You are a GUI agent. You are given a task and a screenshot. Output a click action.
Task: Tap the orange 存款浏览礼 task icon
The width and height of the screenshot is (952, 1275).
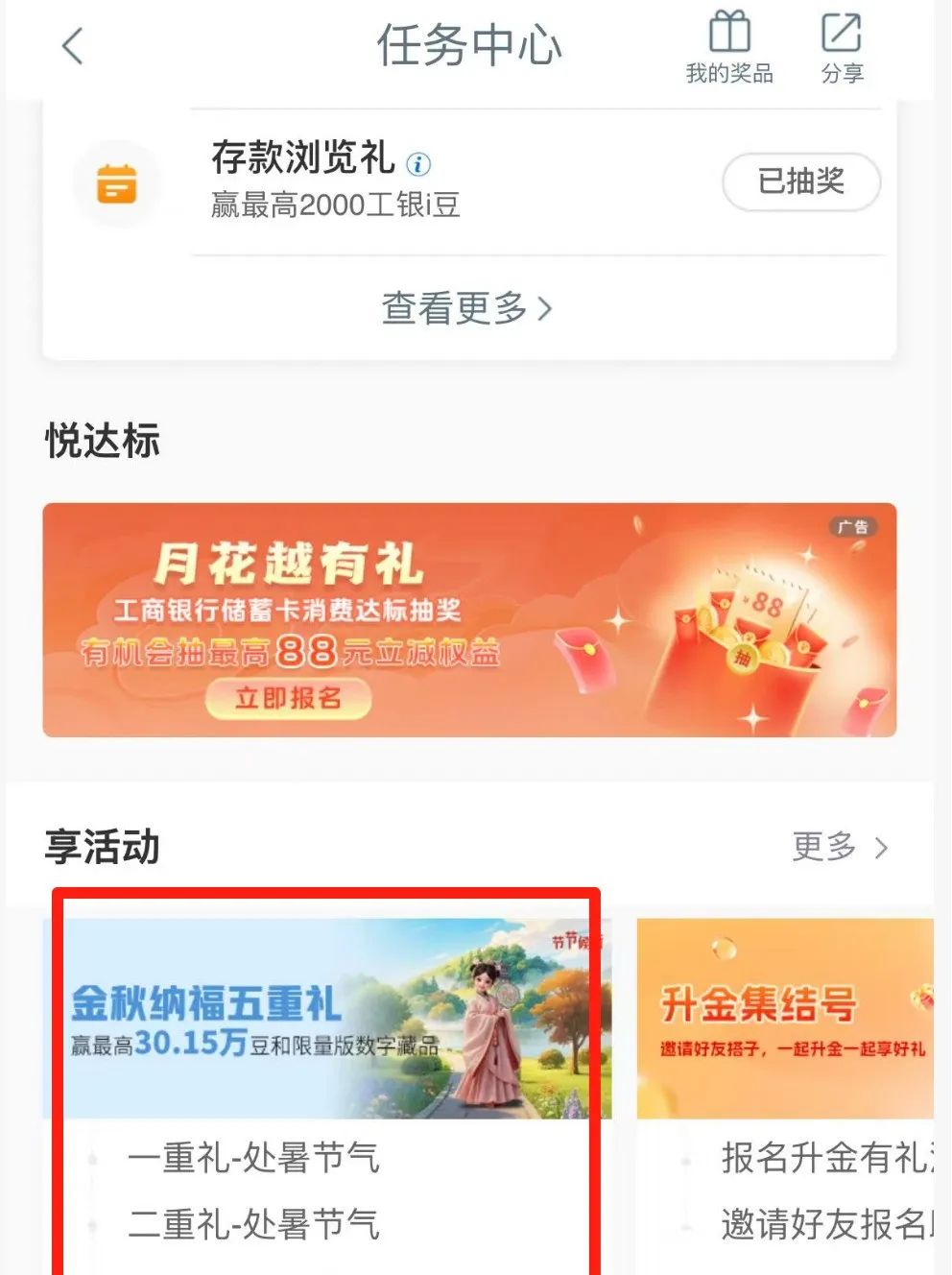point(117,183)
